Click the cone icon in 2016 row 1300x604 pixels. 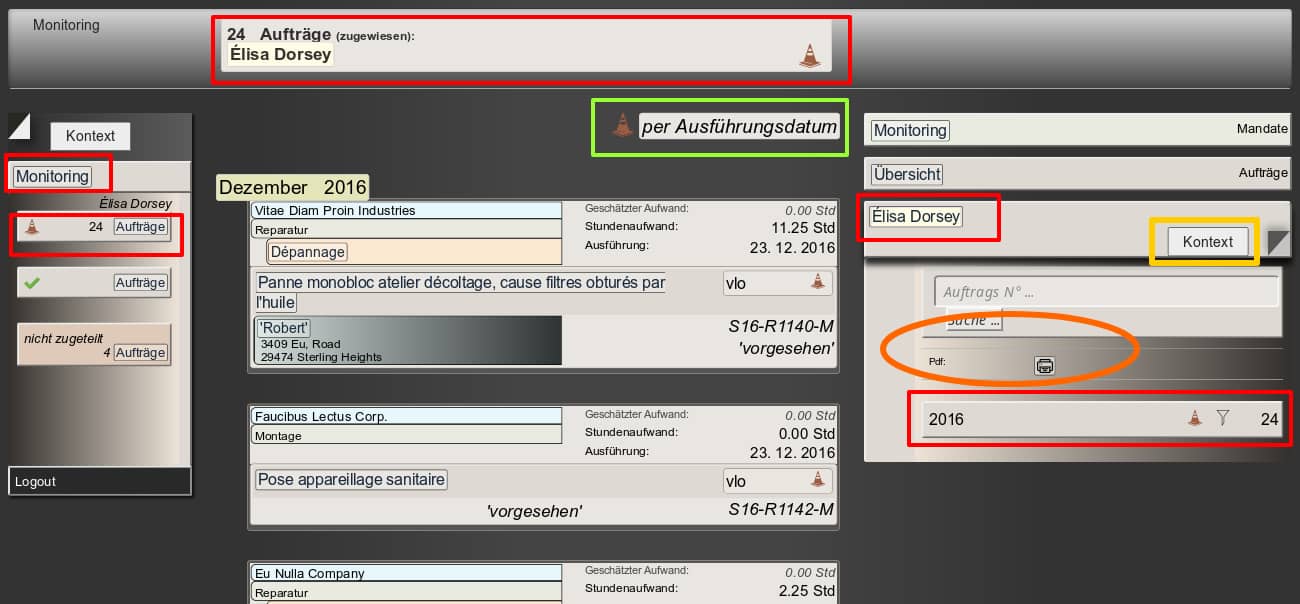1194,419
